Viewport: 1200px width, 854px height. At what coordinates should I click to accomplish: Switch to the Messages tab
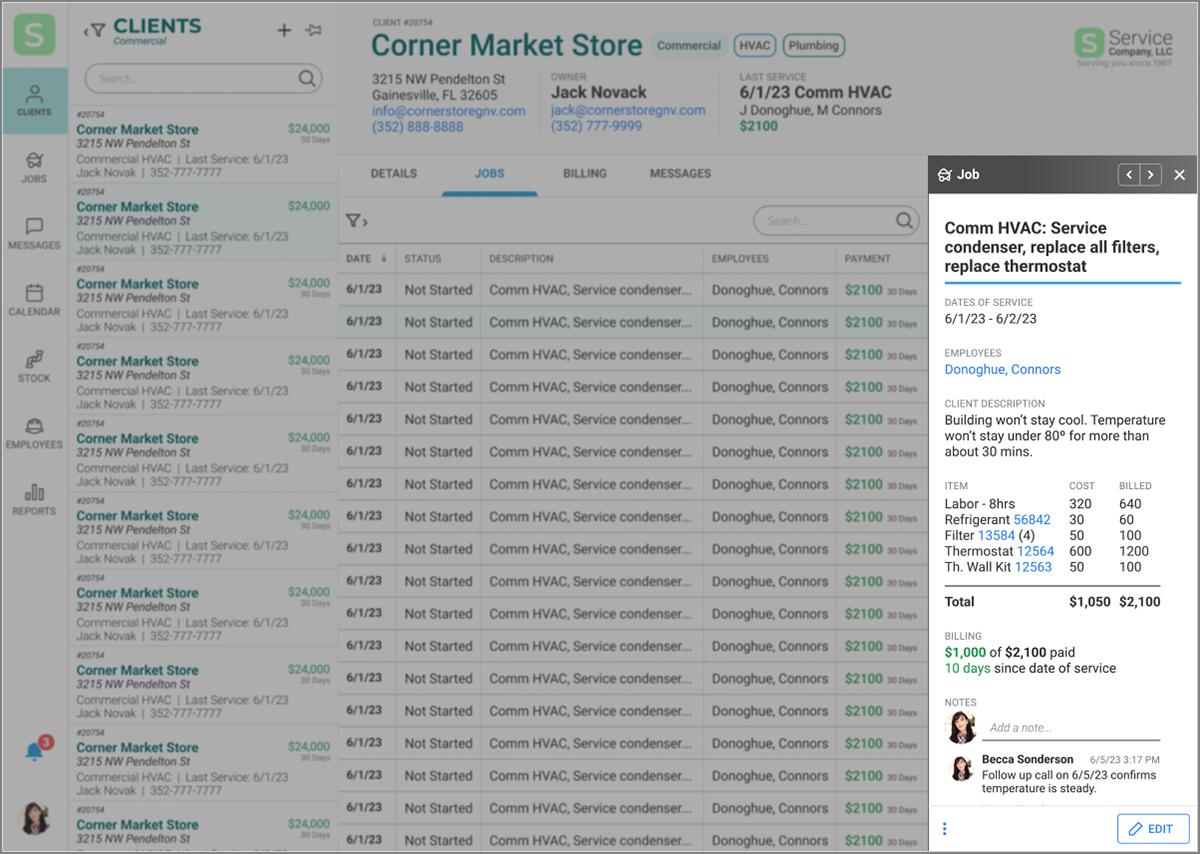coord(681,174)
